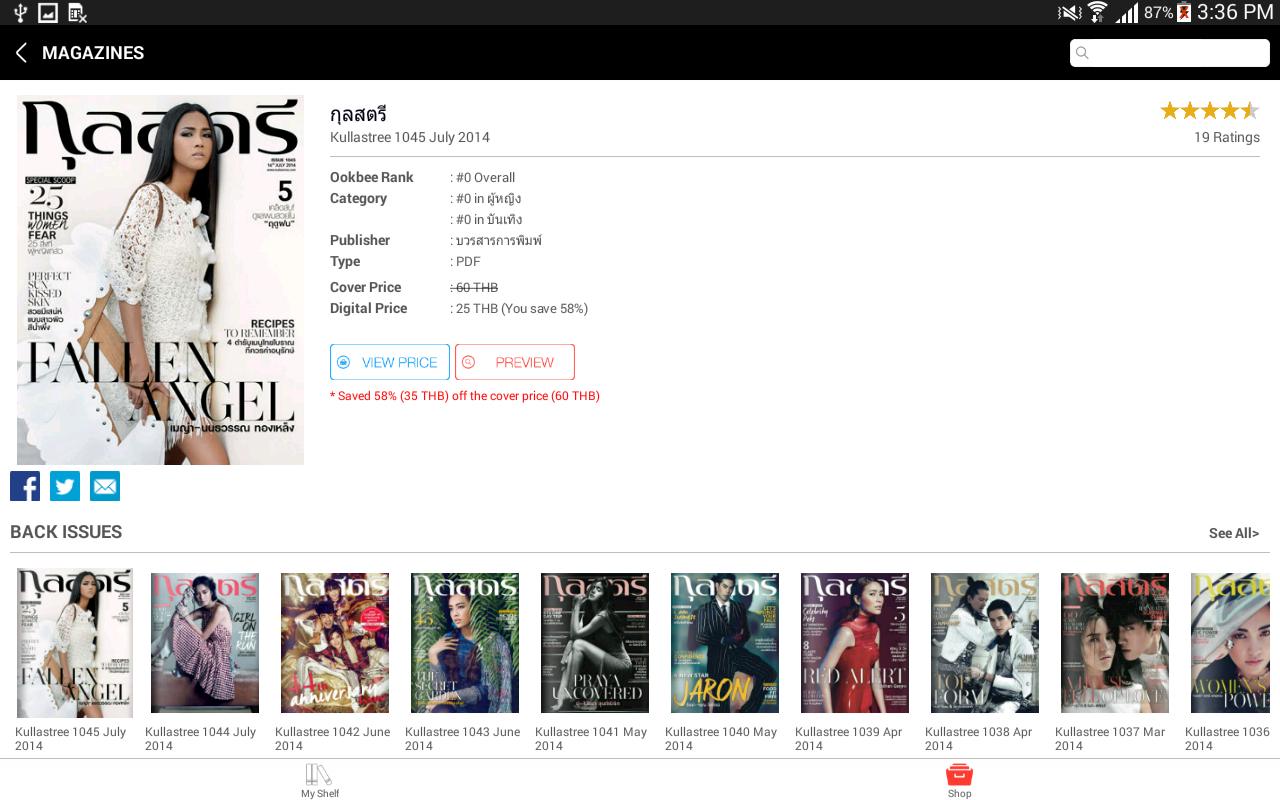The image size is (1280, 800).
Task: Tap the 'PDF' type value
Action: click(x=468, y=262)
